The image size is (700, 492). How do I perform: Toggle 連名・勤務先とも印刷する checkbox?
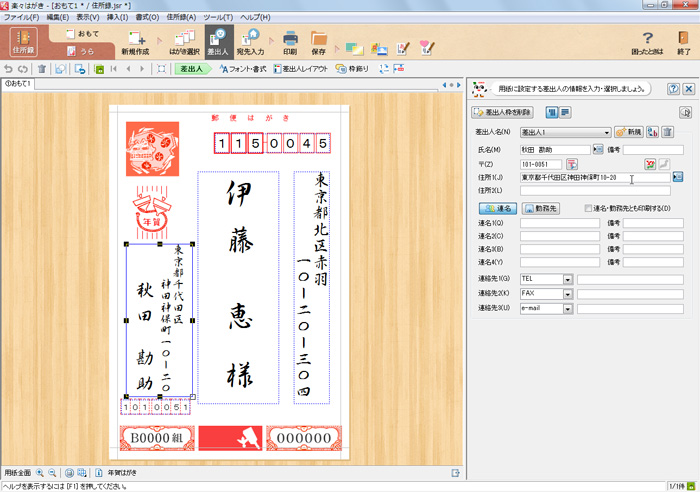[x=588, y=208]
